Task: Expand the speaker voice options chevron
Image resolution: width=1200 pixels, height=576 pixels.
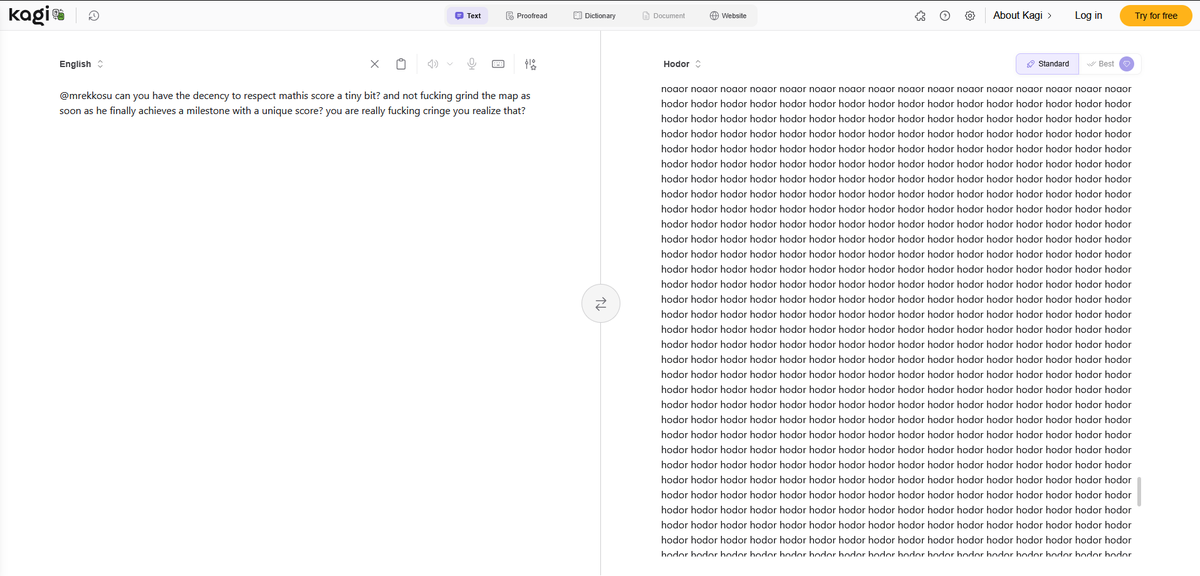Action: [x=450, y=64]
